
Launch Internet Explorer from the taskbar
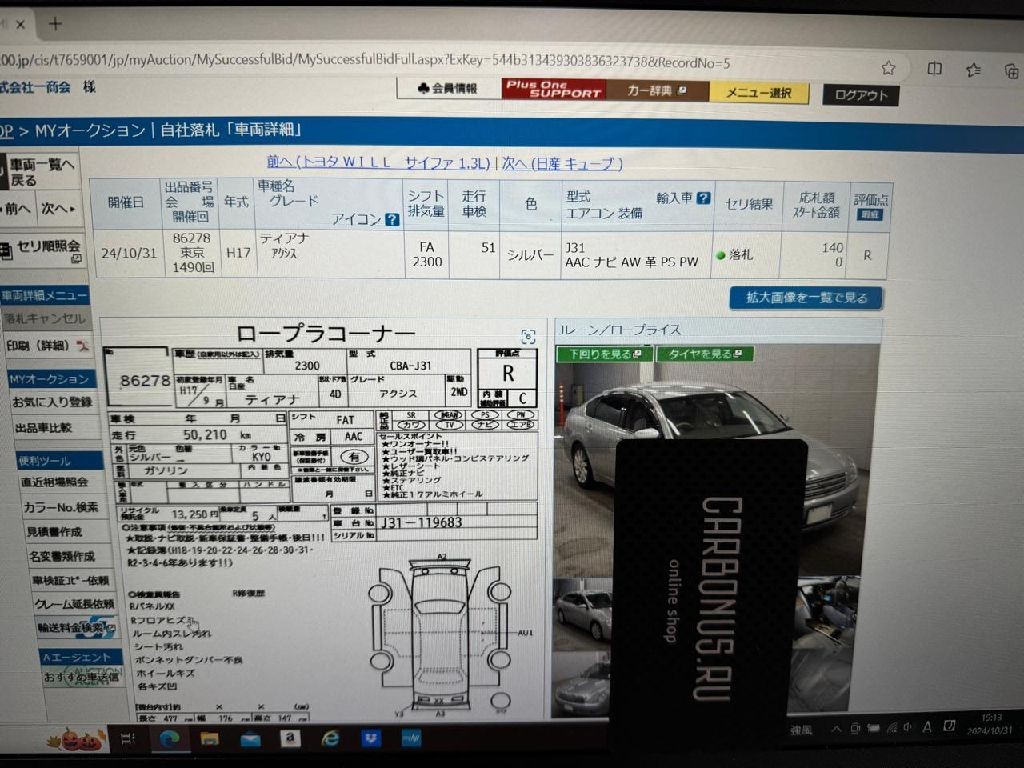[x=330, y=739]
